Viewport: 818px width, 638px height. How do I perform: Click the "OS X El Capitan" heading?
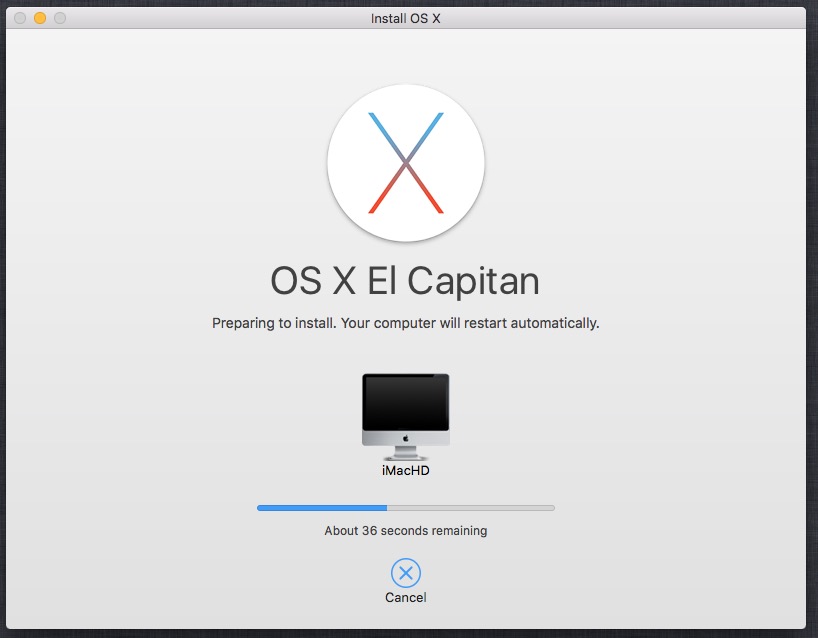point(405,282)
